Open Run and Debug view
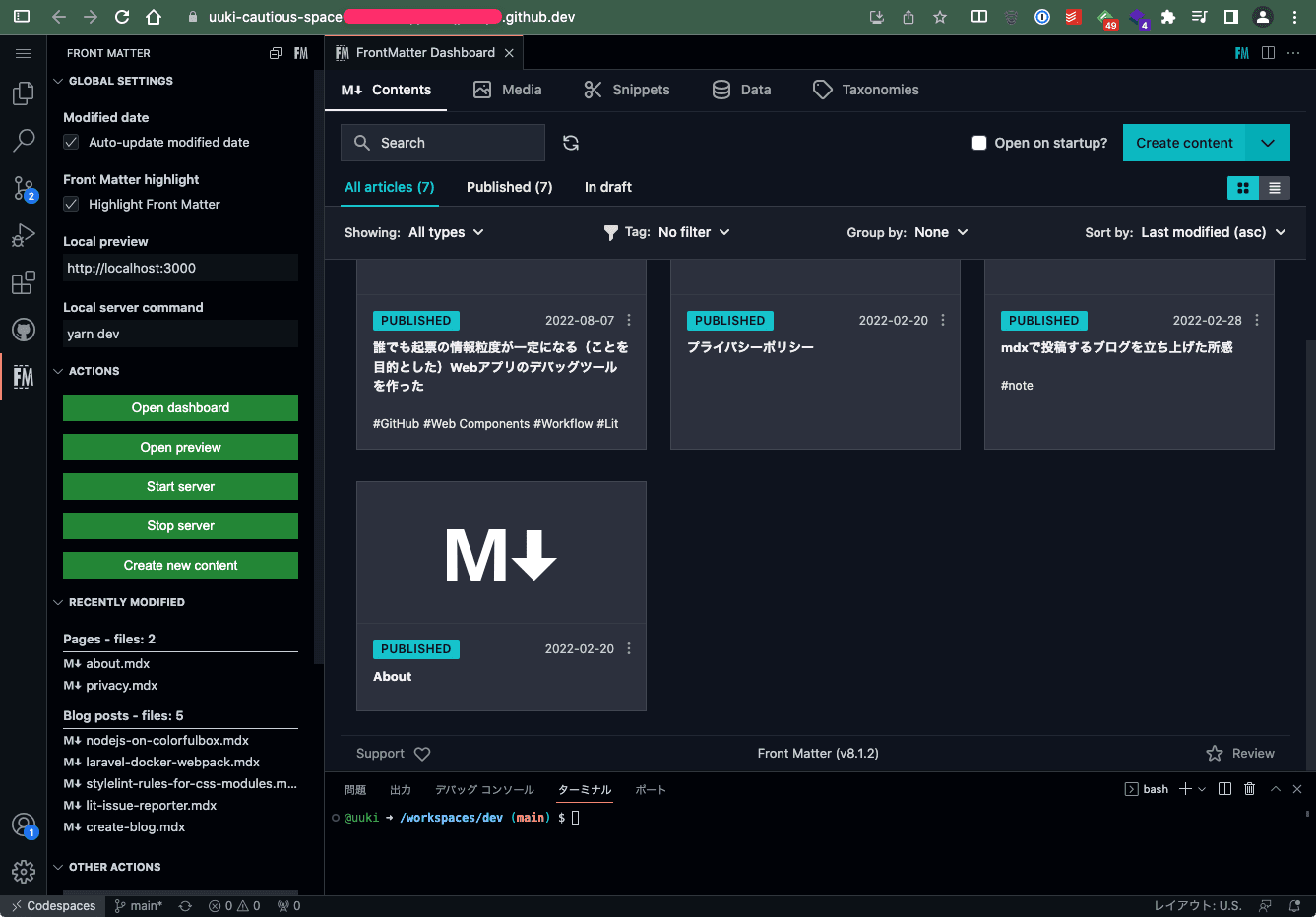1316x917 pixels. (24, 235)
